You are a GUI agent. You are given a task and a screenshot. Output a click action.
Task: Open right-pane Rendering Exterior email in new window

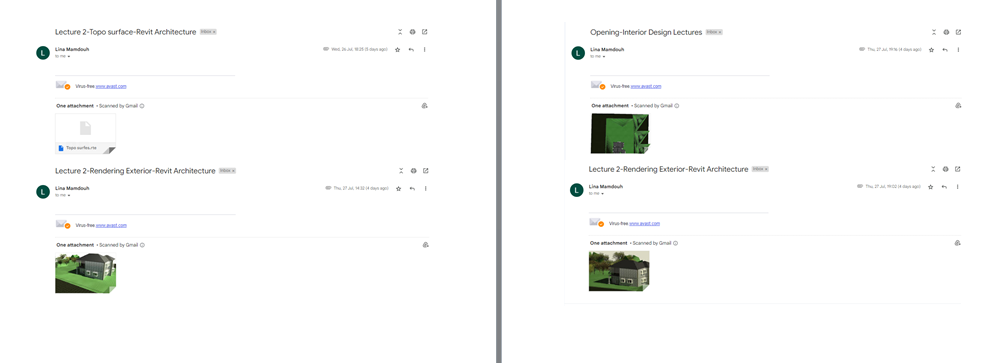(x=957, y=169)
